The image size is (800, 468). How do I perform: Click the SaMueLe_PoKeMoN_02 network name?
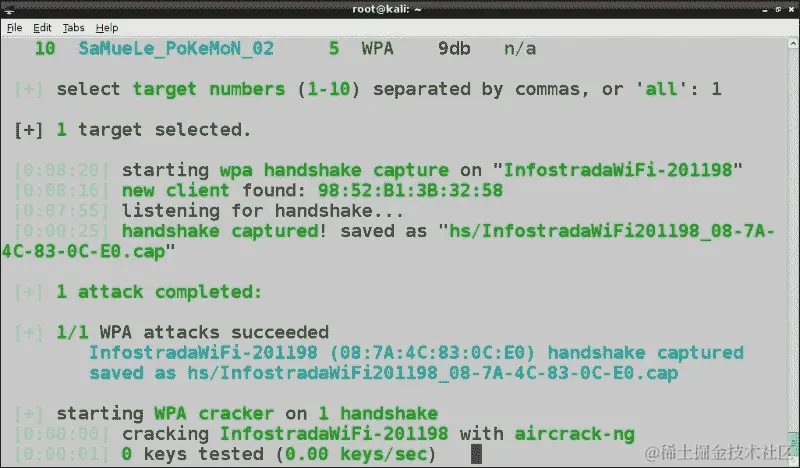pos(176,48)
